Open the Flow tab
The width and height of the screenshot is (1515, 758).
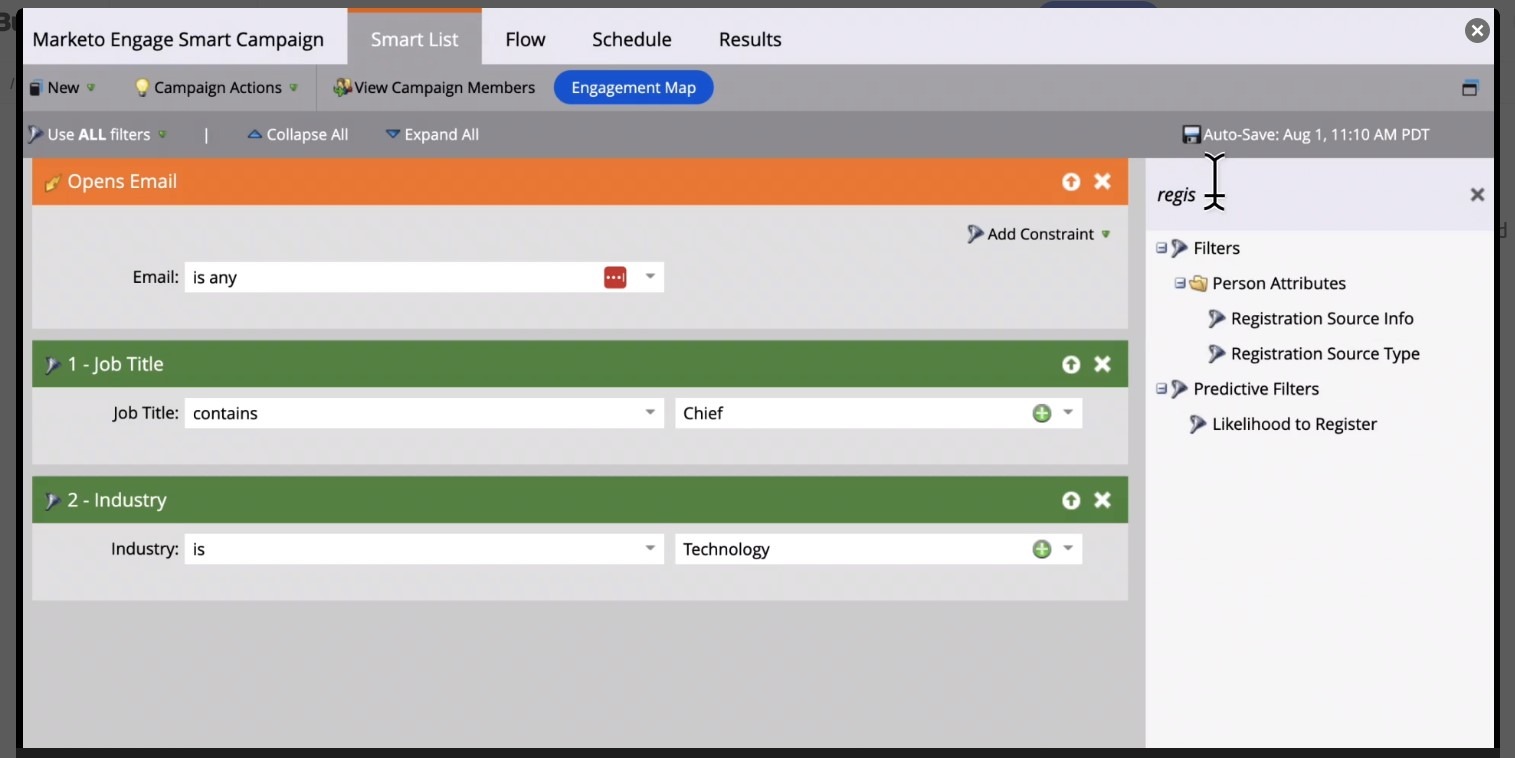525,39
